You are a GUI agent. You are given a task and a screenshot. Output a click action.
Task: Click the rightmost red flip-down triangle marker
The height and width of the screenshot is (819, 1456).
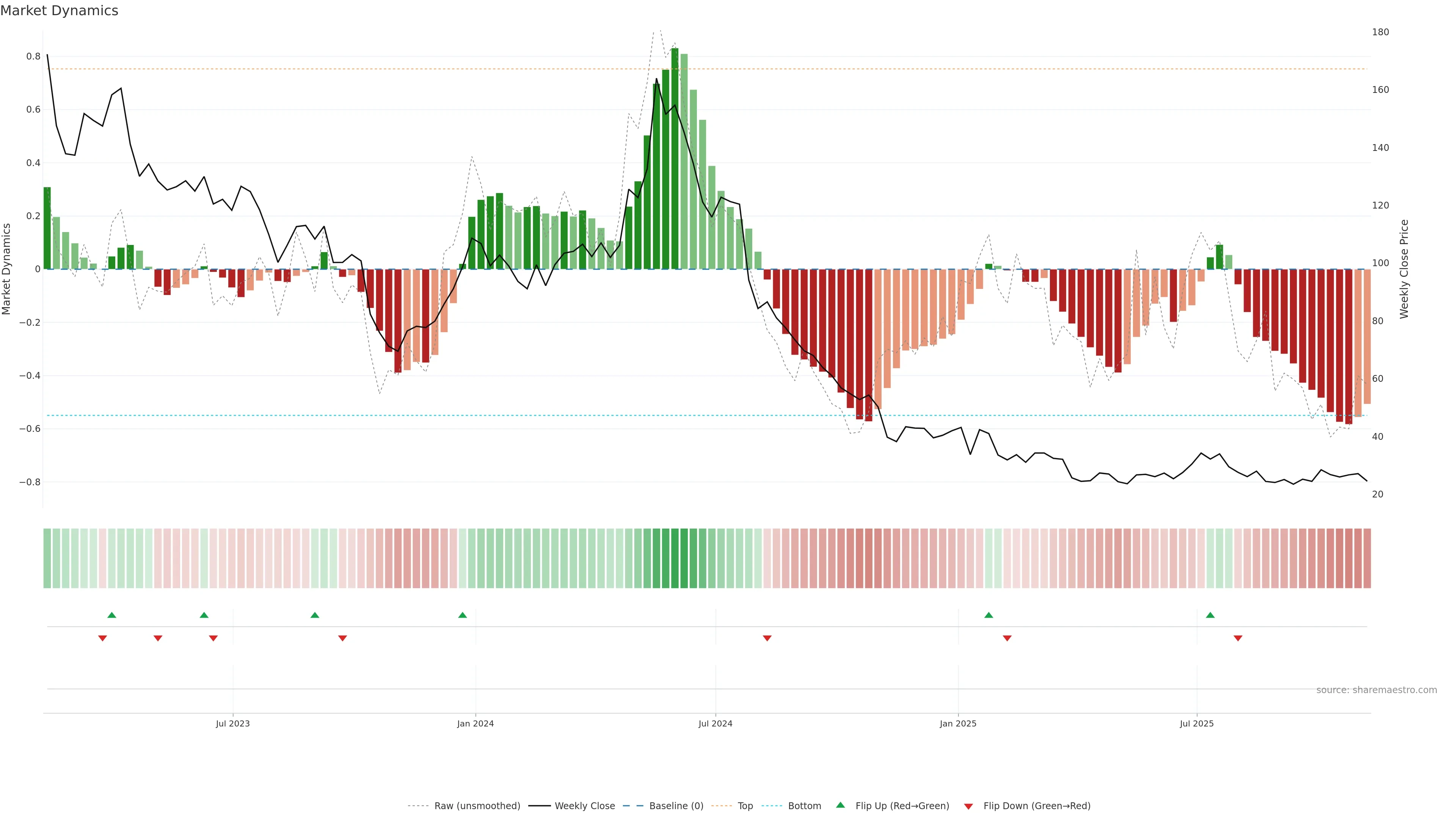click(1238, 638)
